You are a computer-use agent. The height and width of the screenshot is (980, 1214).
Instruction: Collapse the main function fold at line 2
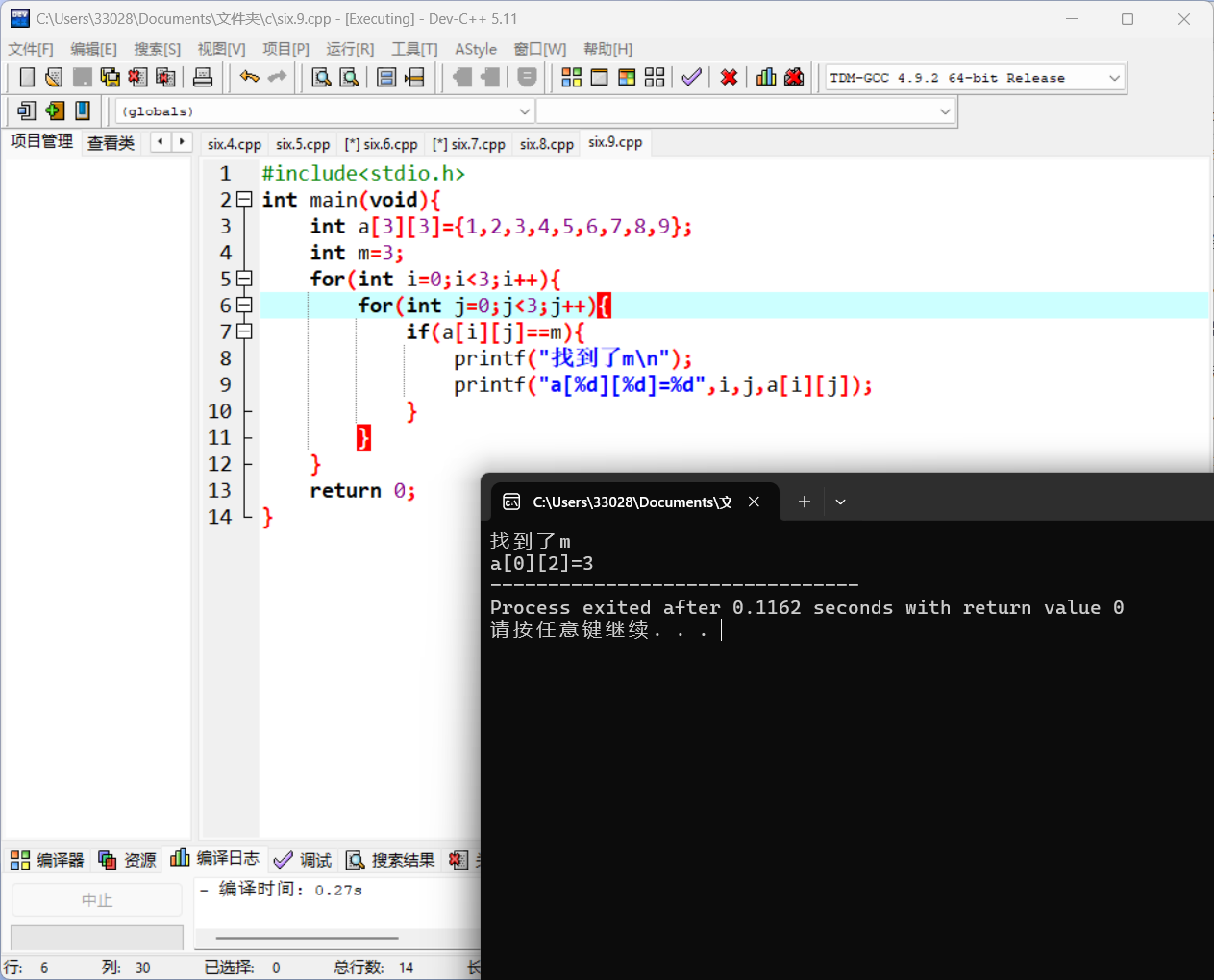(x=244, y=200)
